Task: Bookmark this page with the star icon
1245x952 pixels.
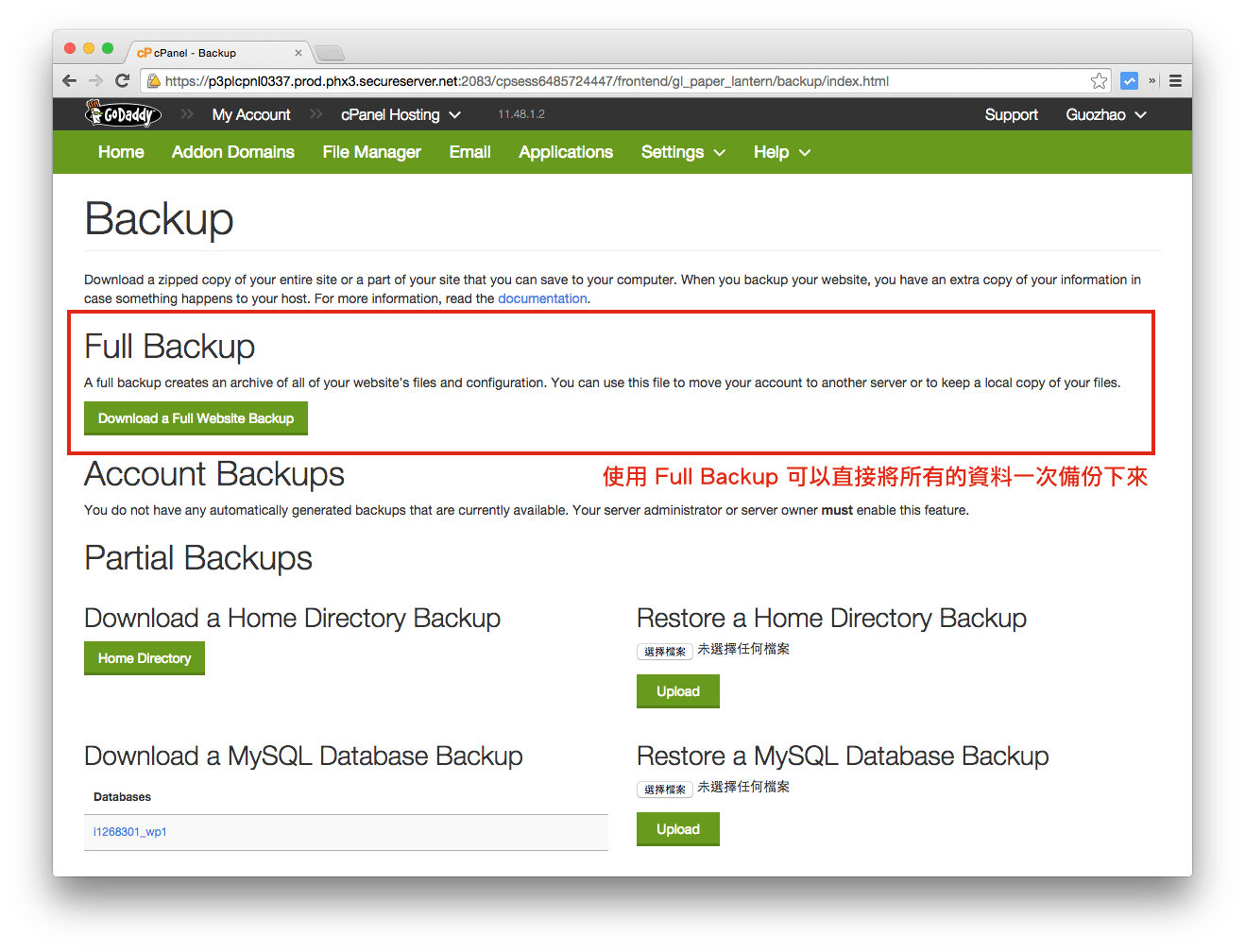Action: click(x=1099, y=80)
